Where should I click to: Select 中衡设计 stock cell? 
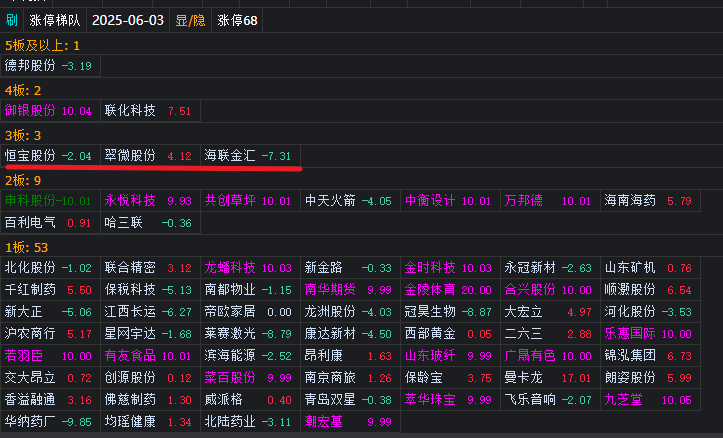(450, 201)
